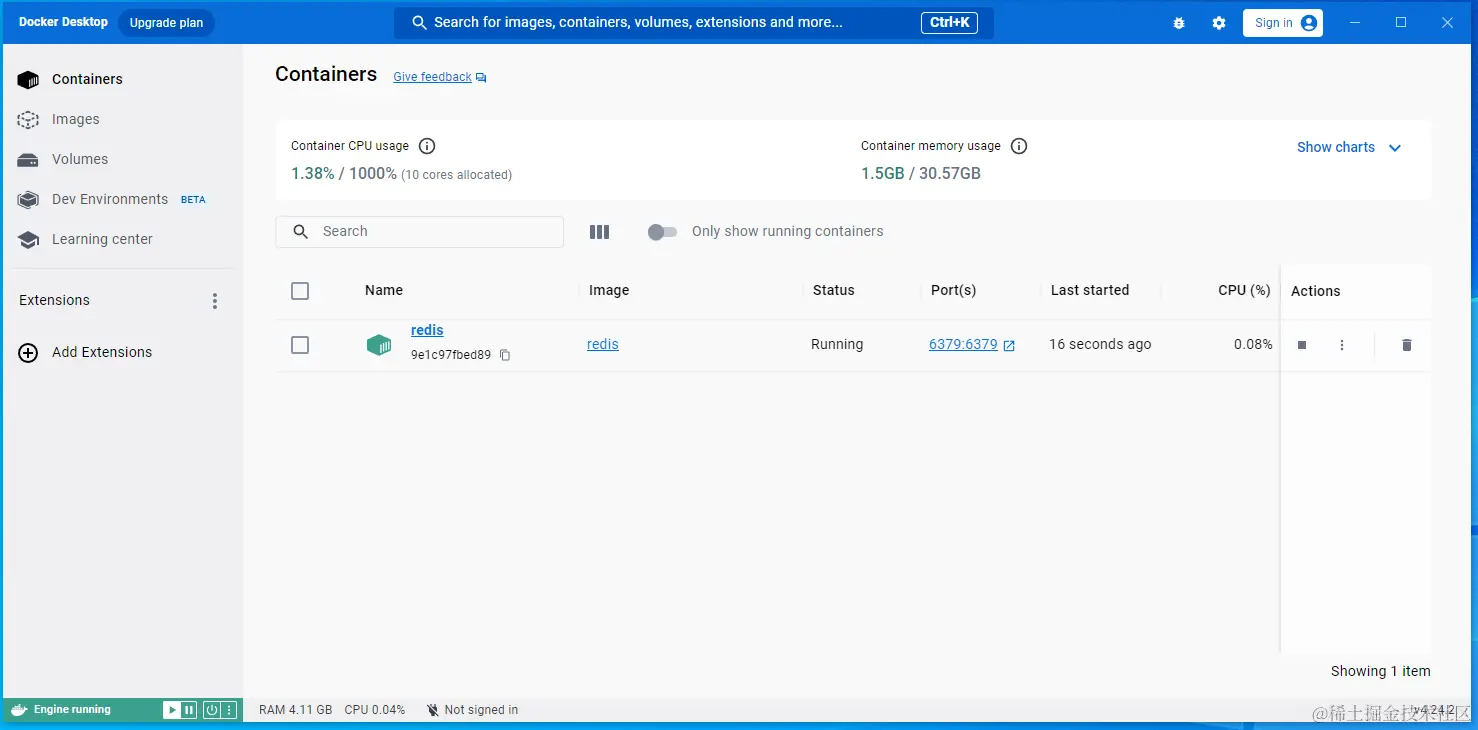Click engine play button in footer
1478x730 pixels.
172,710
